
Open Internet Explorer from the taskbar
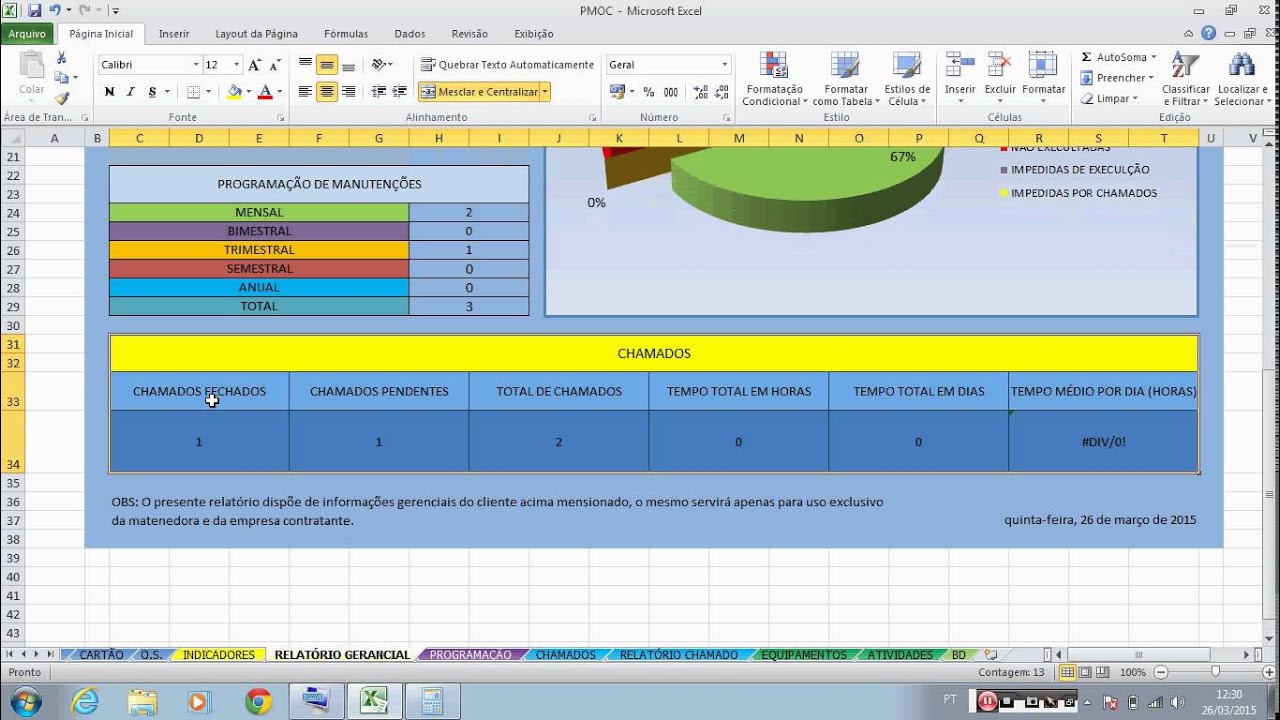coord(86,702)
